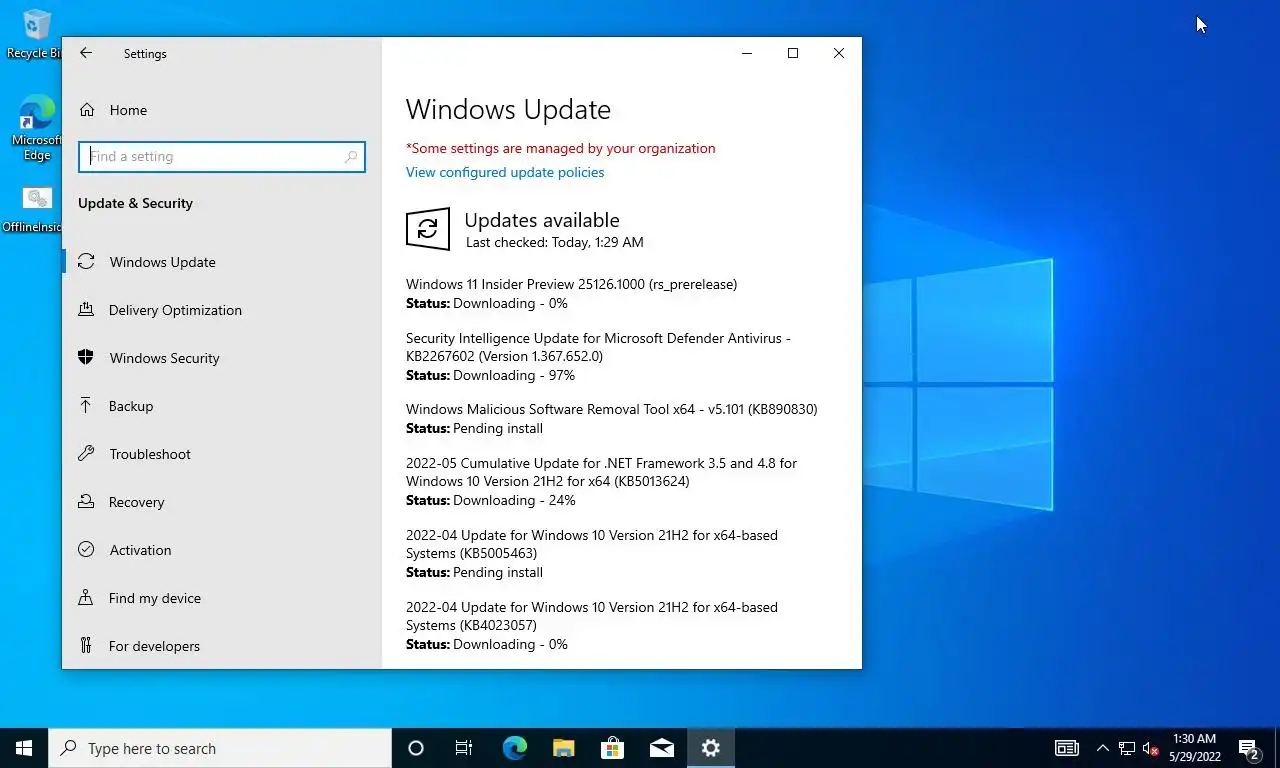
Task: Click the Recovery icon in sidebar
Action: pos(87,502)
